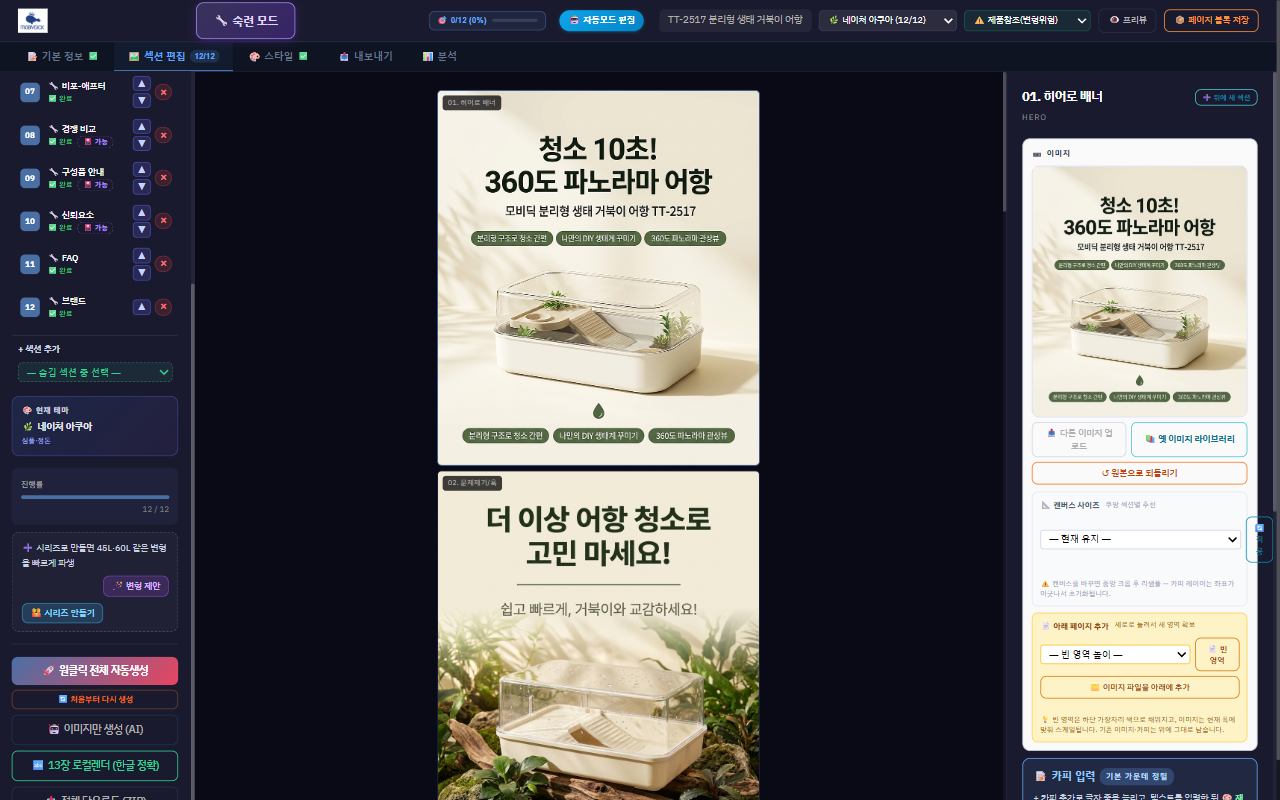Viewport: 1280px width, 800px height.
Task: Open the 빈 영역 늘이 dropdown
Action: [x=1115, y=654]
